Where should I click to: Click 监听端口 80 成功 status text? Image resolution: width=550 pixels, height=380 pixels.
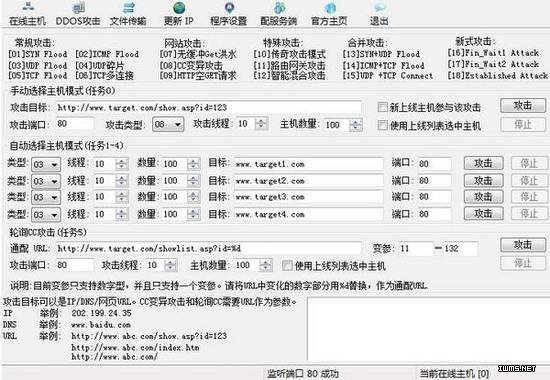(x=303, y=374)
